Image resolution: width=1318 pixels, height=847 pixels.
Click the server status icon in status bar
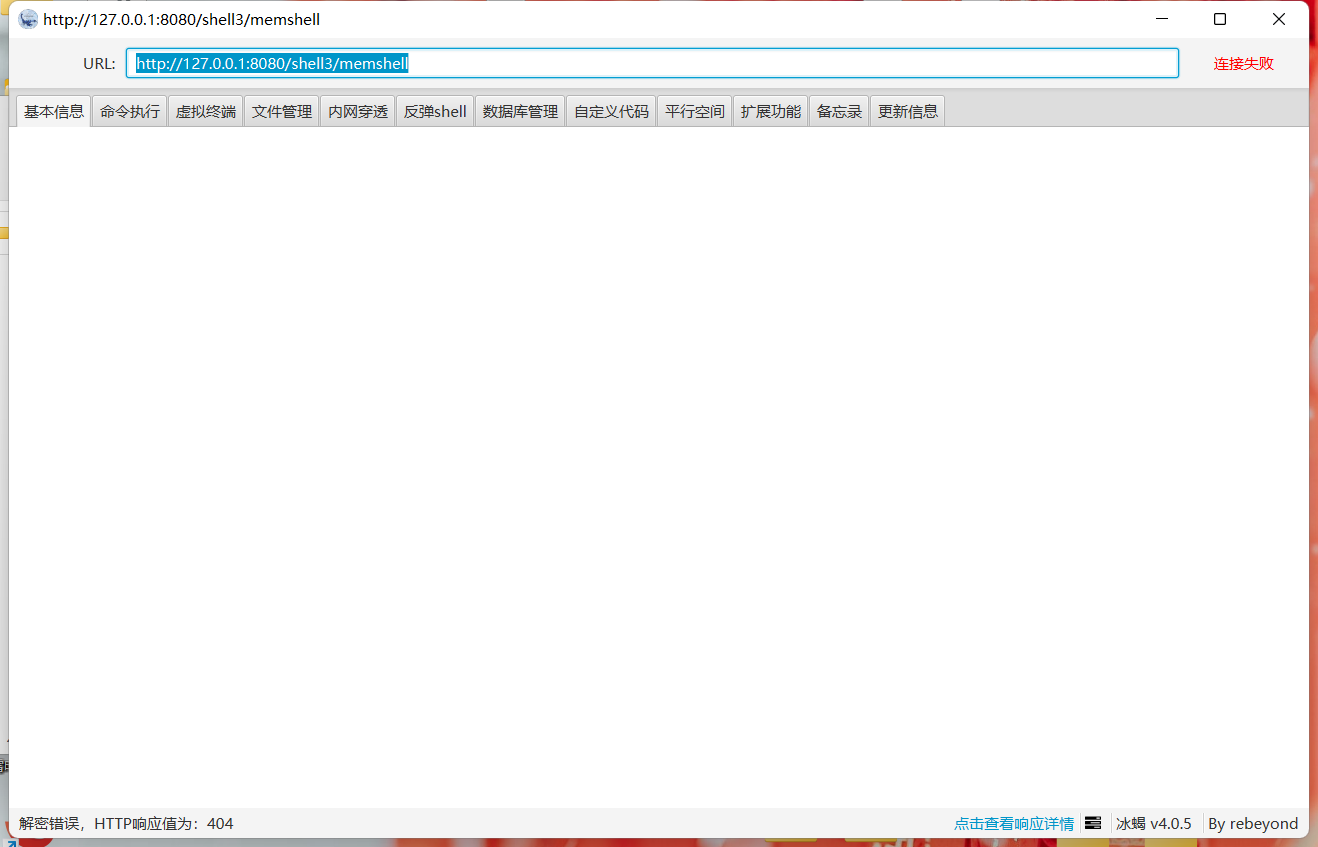click(x=1093, y=823)
